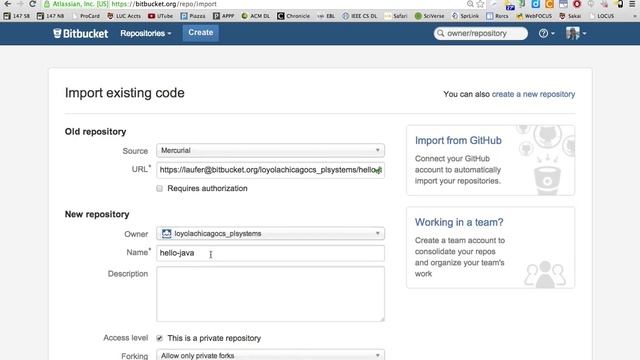Click the blue 'd' extension icon
Image resolution: width=640 pixels, height=360 pixels.
pos(536,4)
